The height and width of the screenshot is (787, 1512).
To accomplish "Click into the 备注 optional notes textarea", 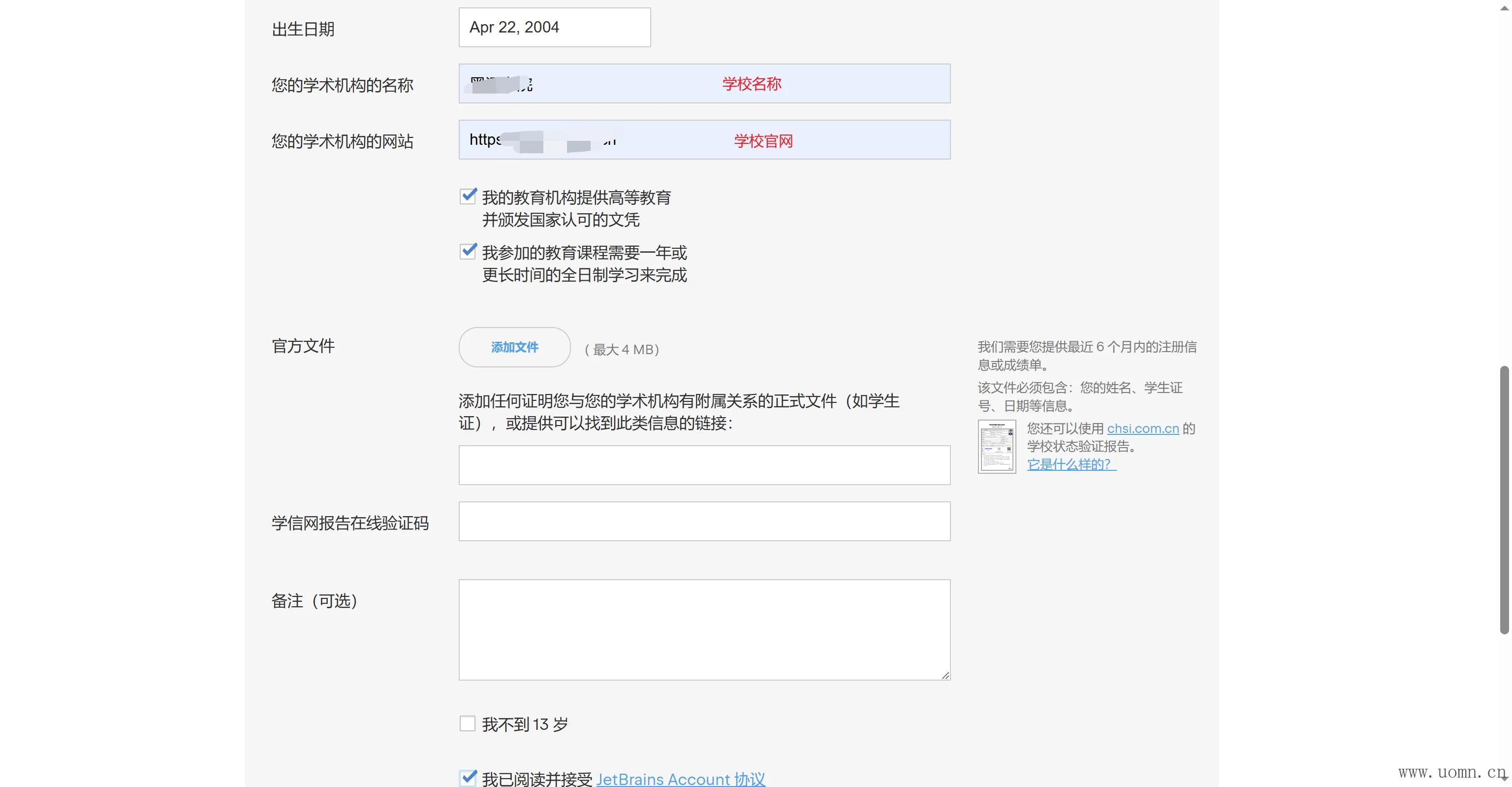I will point(704,629).
